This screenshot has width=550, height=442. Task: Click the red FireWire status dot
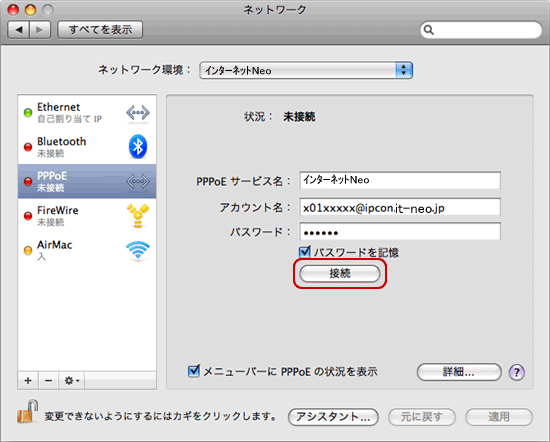click(x=28, y=216)
